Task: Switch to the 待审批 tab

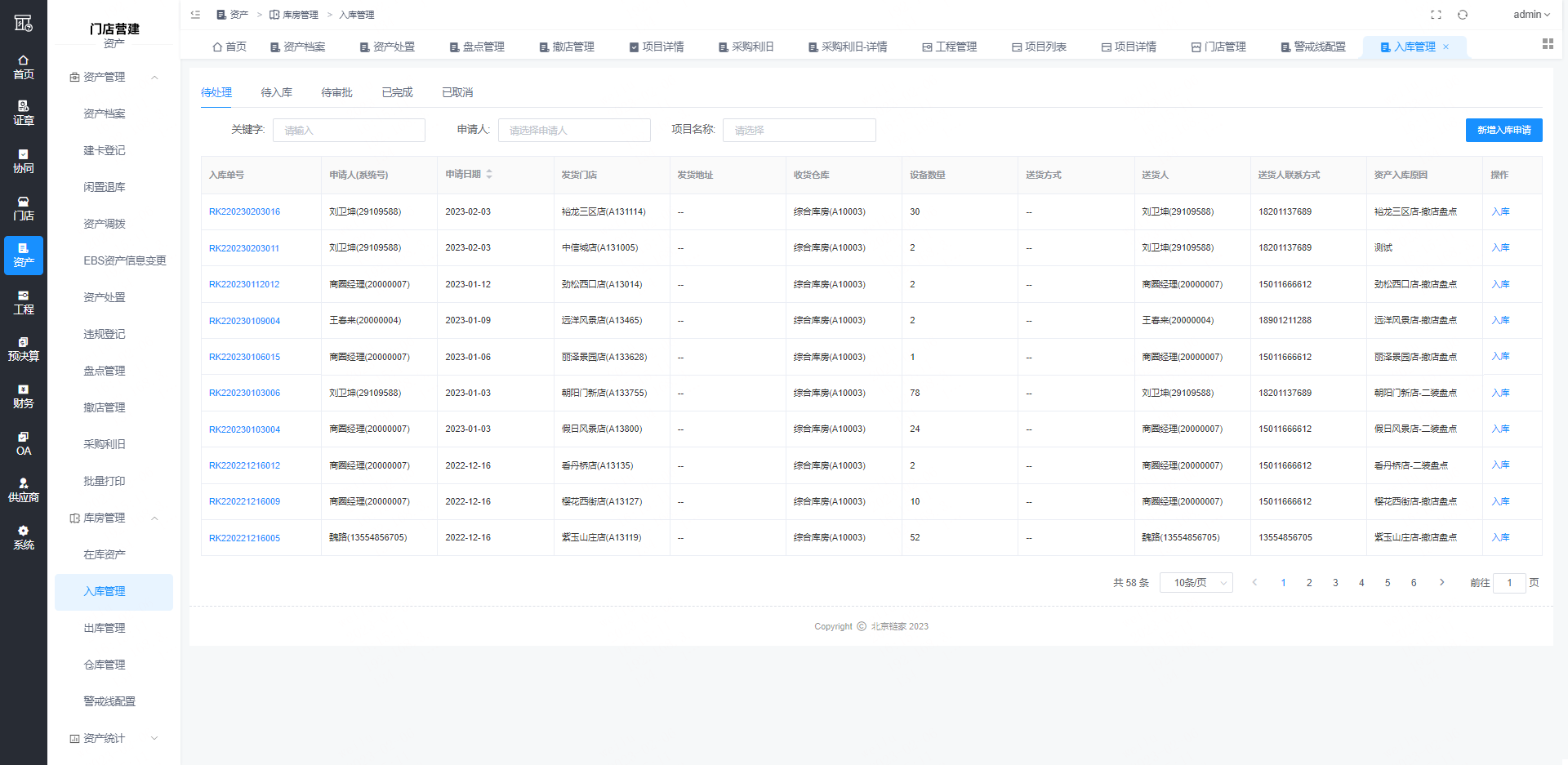Action: (x=336, y=93)
